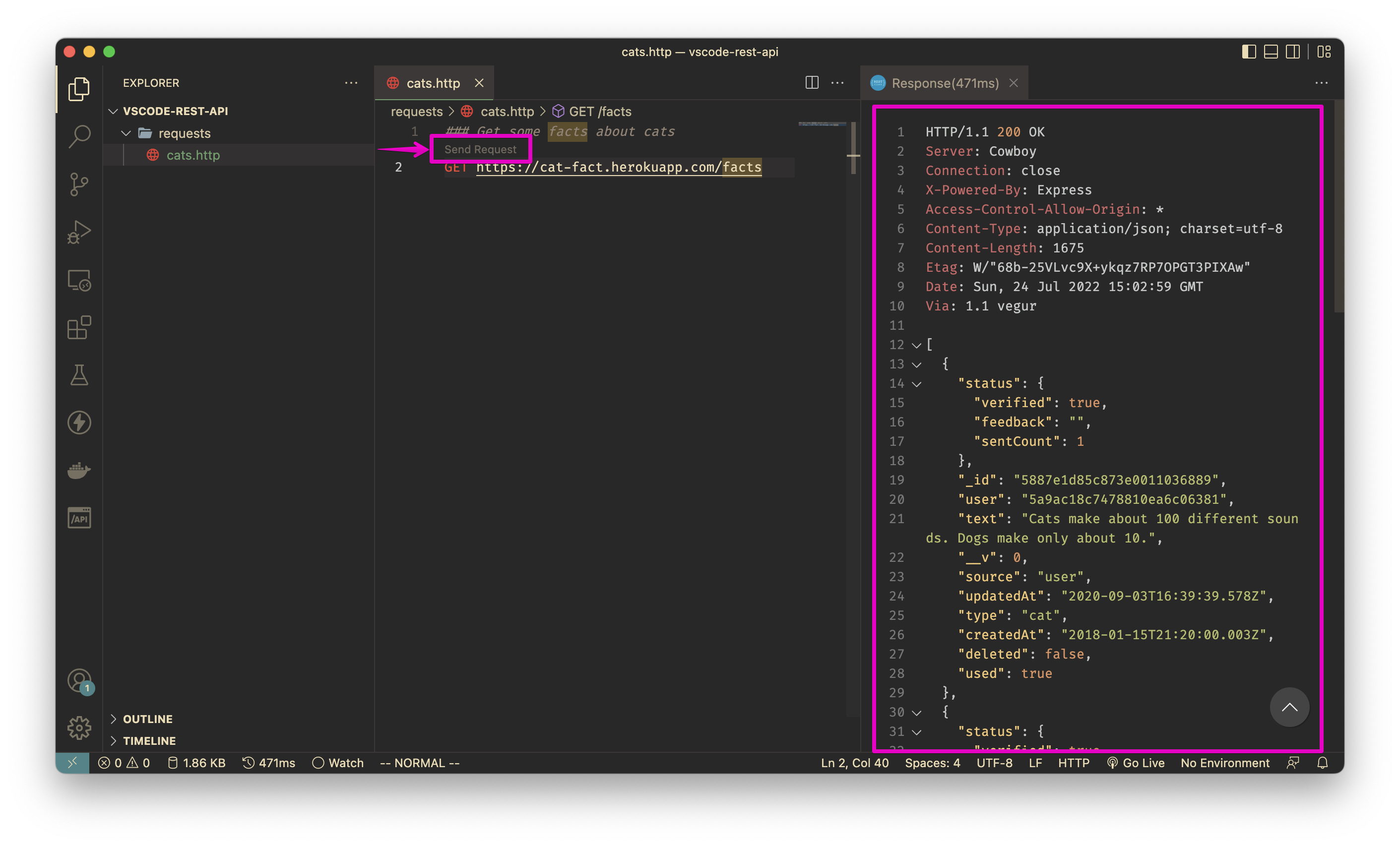Click the 1.86 KB response size indicator

coord(196,762)
